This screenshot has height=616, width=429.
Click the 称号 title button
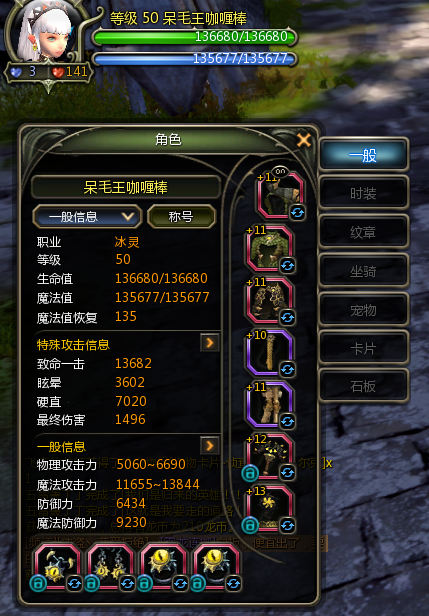coord(182,216)
